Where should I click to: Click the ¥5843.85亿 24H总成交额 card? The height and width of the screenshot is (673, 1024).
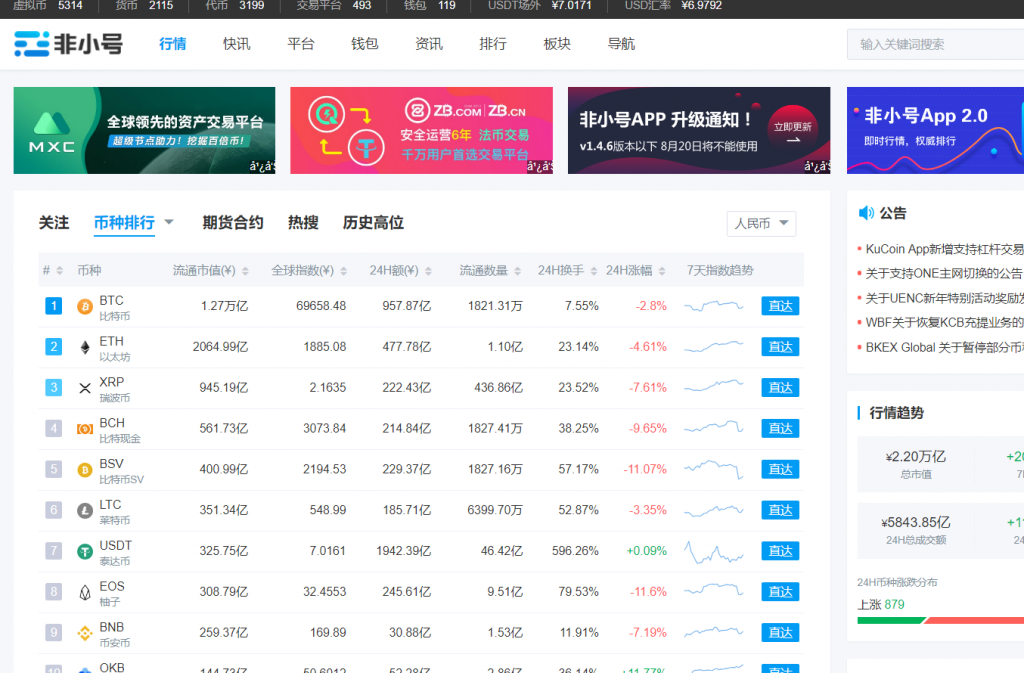[916, 530]
